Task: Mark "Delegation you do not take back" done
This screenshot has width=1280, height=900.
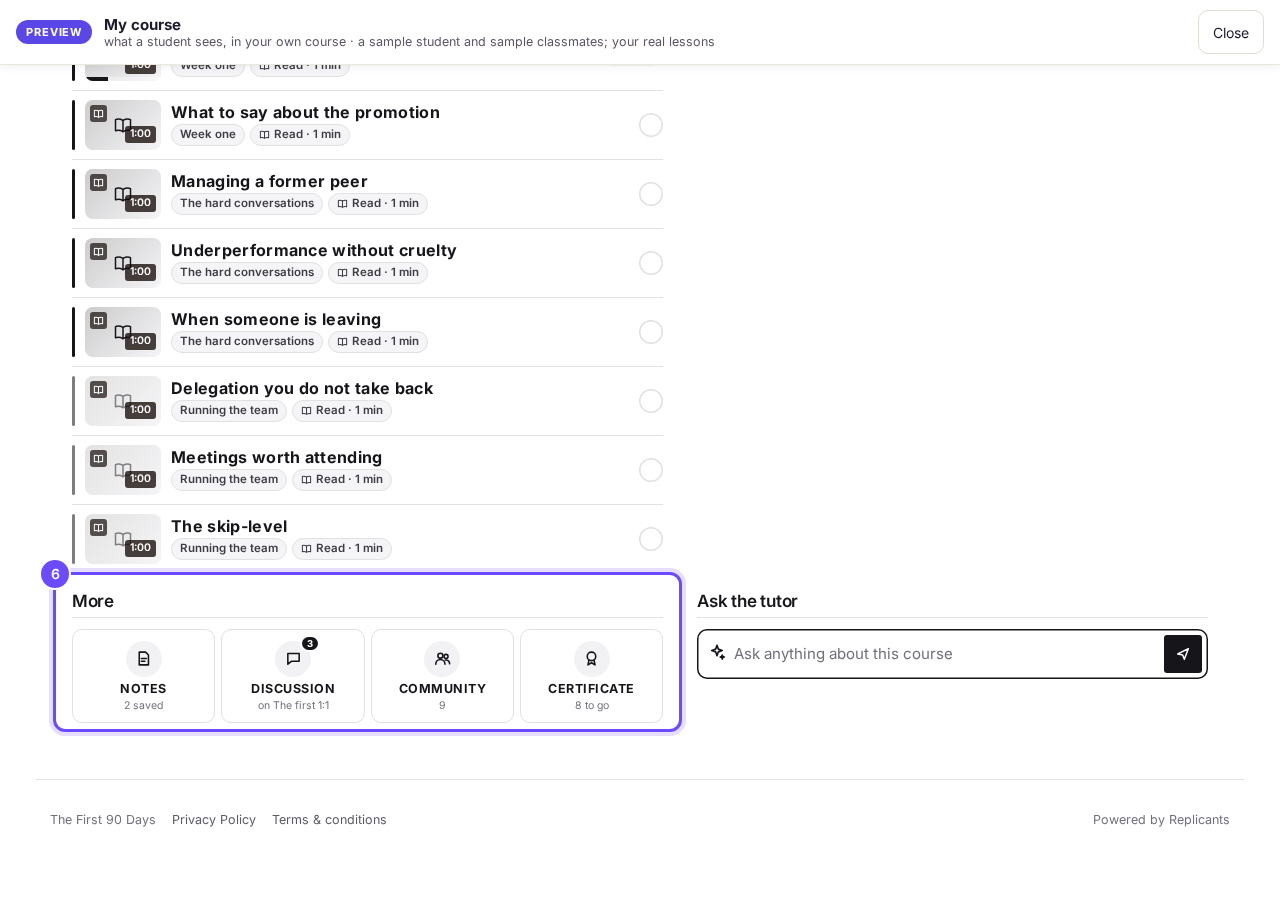Action: [x=651, y=401]
